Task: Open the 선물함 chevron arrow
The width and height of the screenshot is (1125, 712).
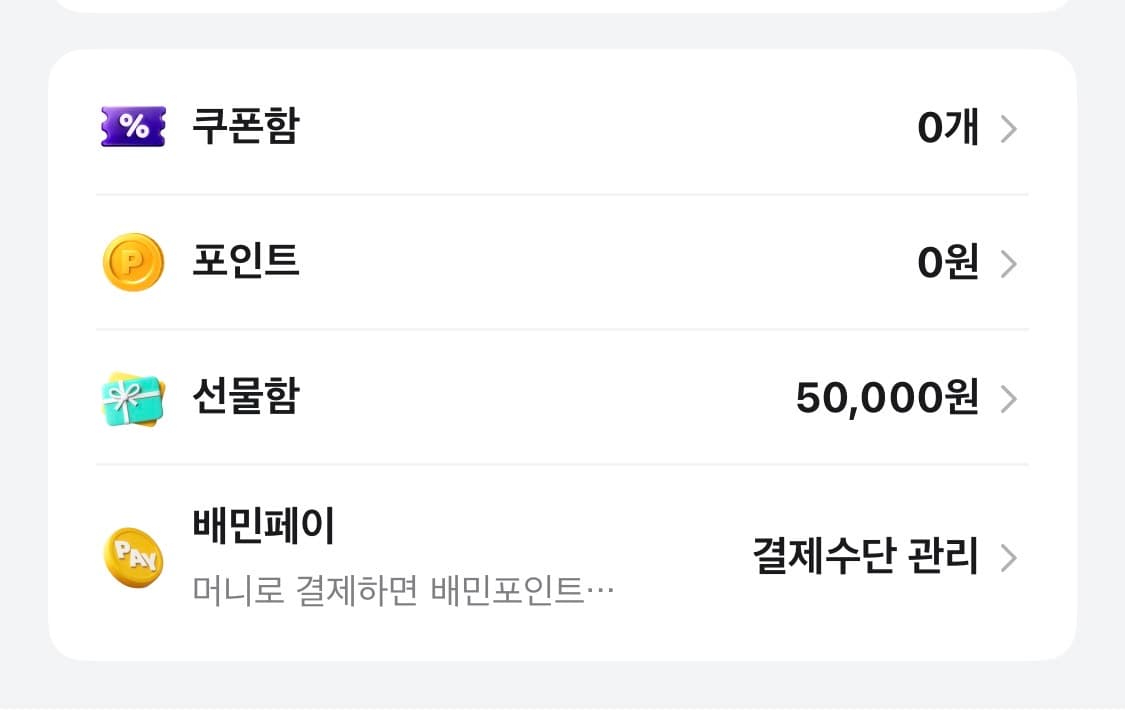Action: click(1009, 400)
